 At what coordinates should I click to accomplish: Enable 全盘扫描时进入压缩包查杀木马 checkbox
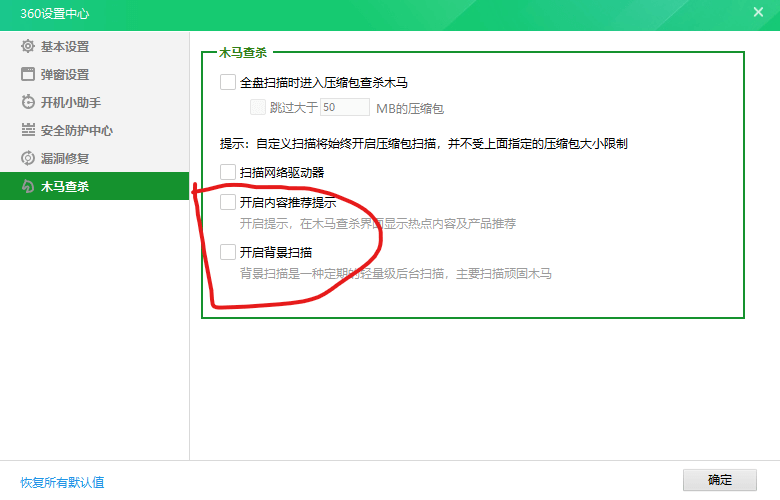point(228,82)
